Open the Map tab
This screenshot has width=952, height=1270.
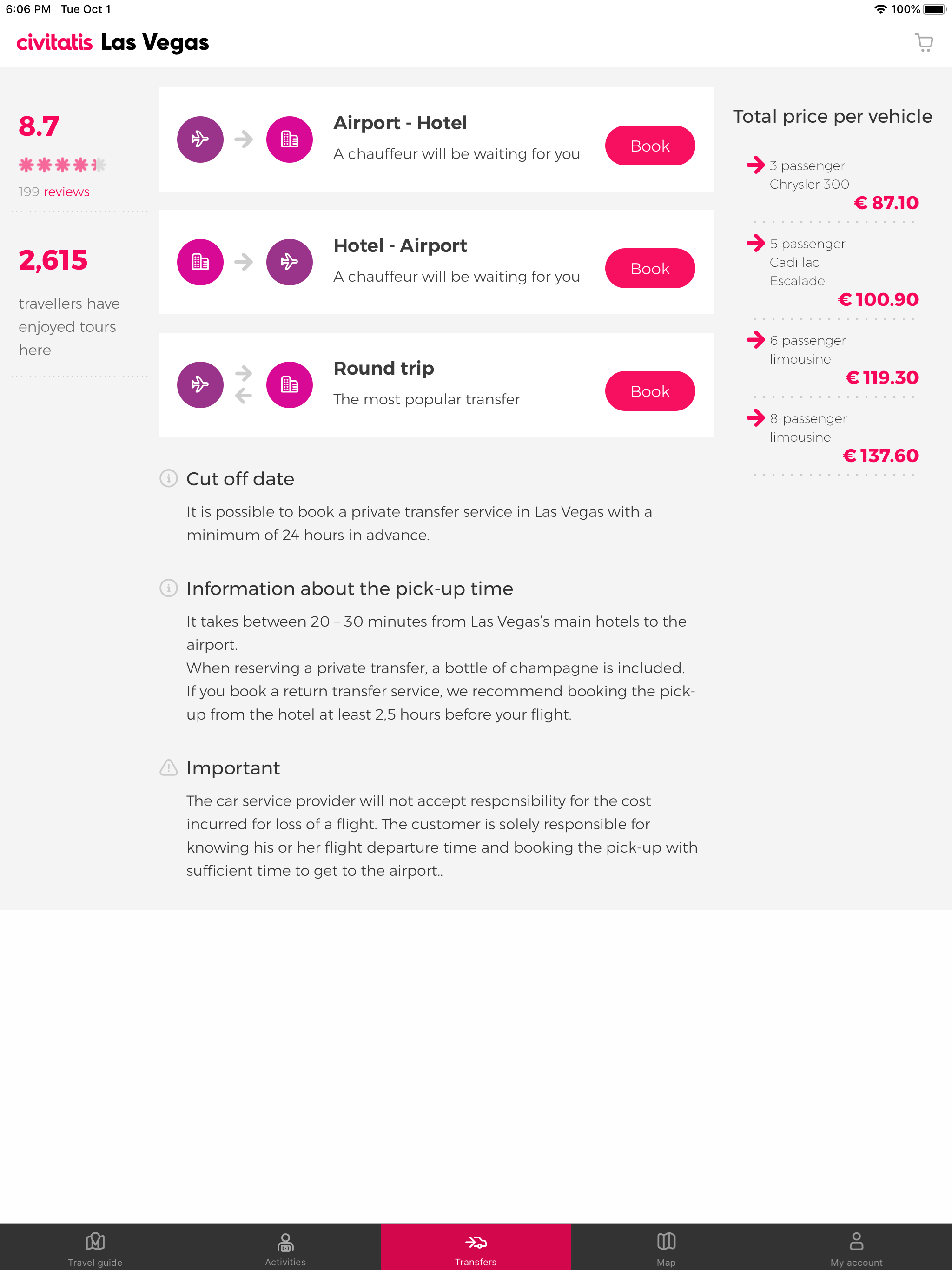[666, 1247]
